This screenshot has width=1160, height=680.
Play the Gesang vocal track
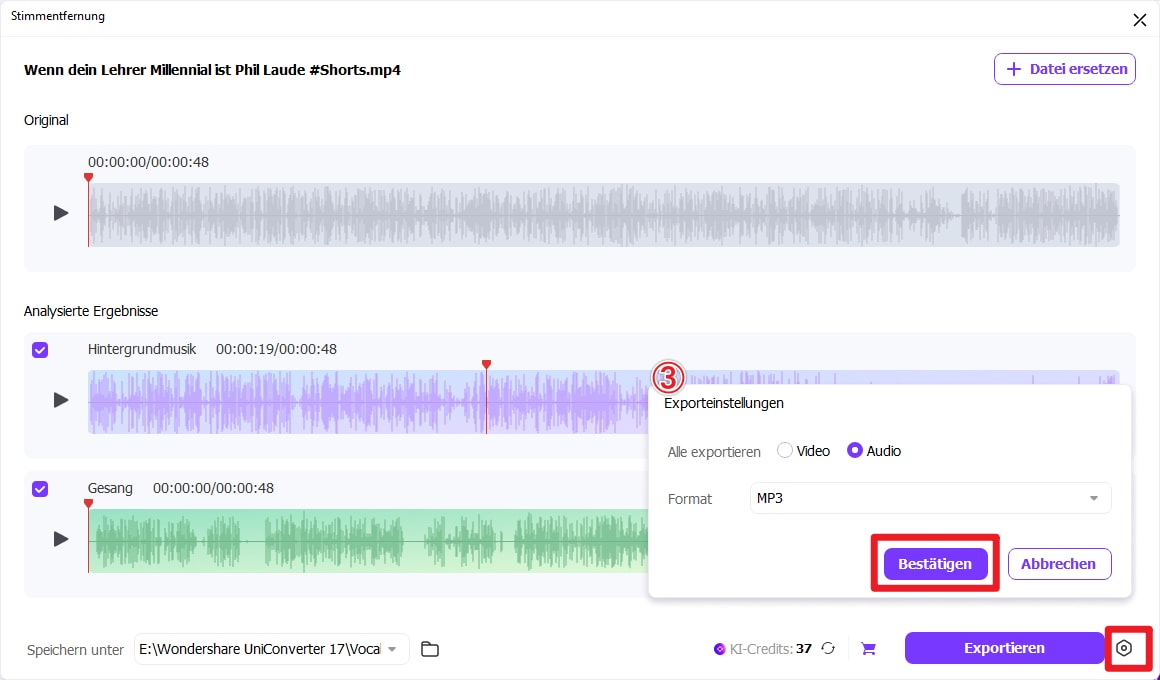pos(61,538)
